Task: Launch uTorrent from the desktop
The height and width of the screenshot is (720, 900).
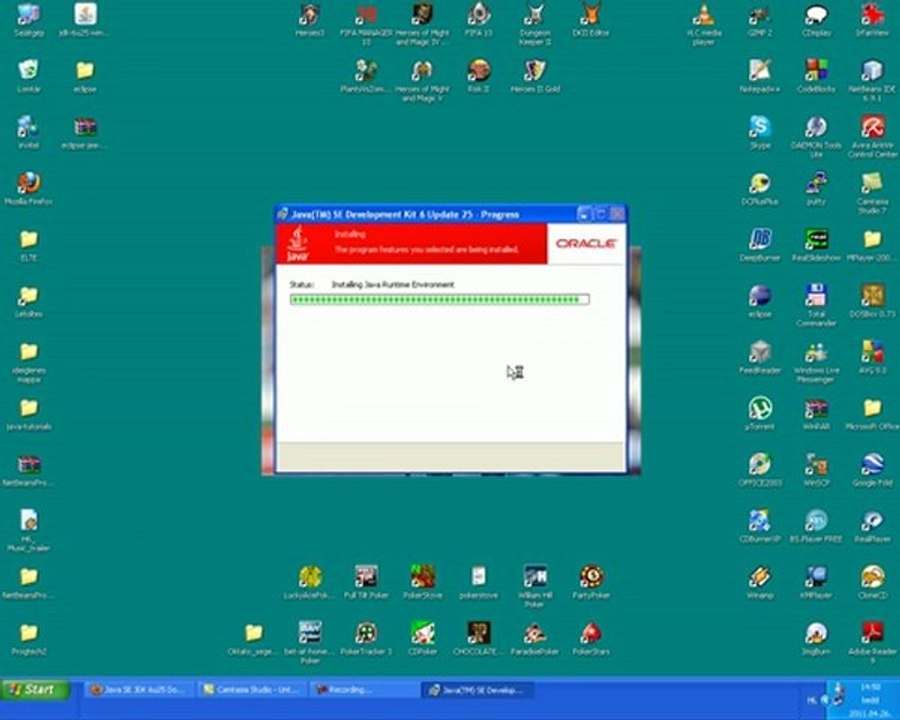Action: pyautogui.click(x=759, y=413)
